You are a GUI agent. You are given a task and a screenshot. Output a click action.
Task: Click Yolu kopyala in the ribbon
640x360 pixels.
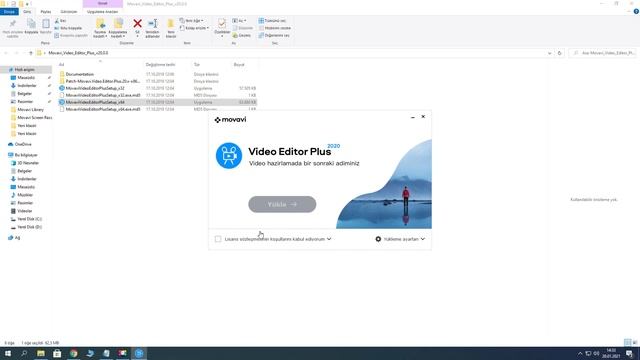[x=68, y=28]
